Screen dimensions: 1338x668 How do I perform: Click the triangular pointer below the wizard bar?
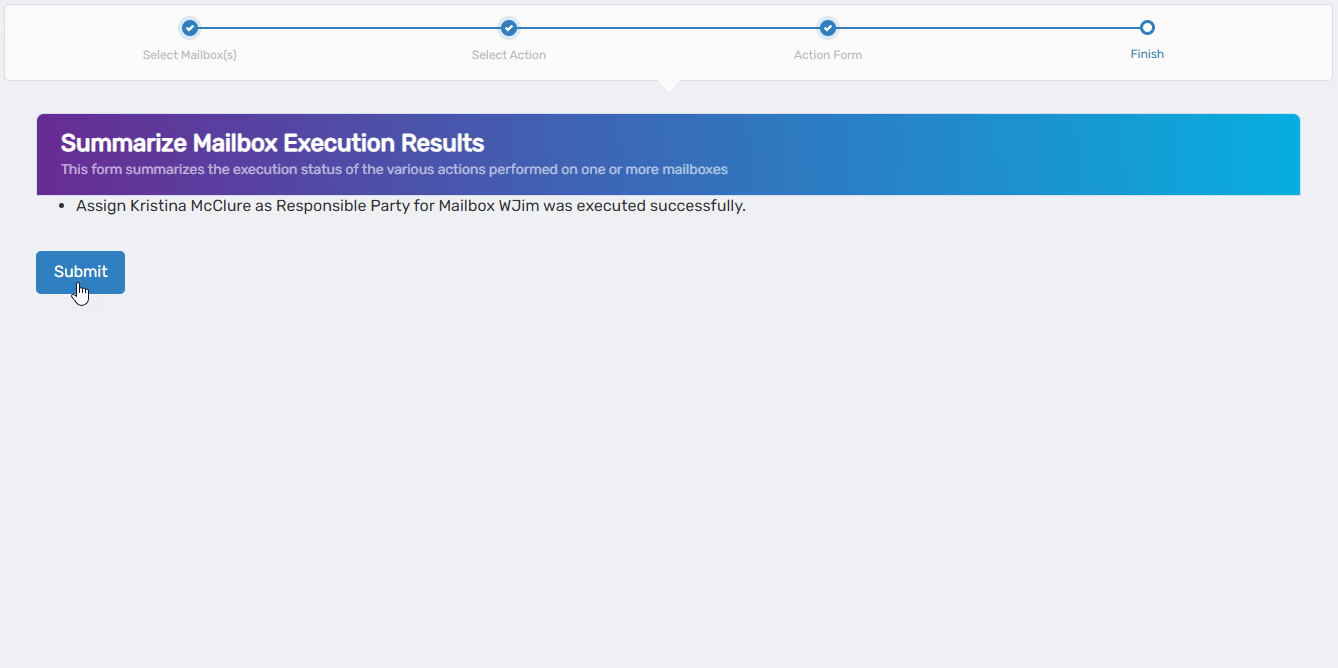click(669, 85)
